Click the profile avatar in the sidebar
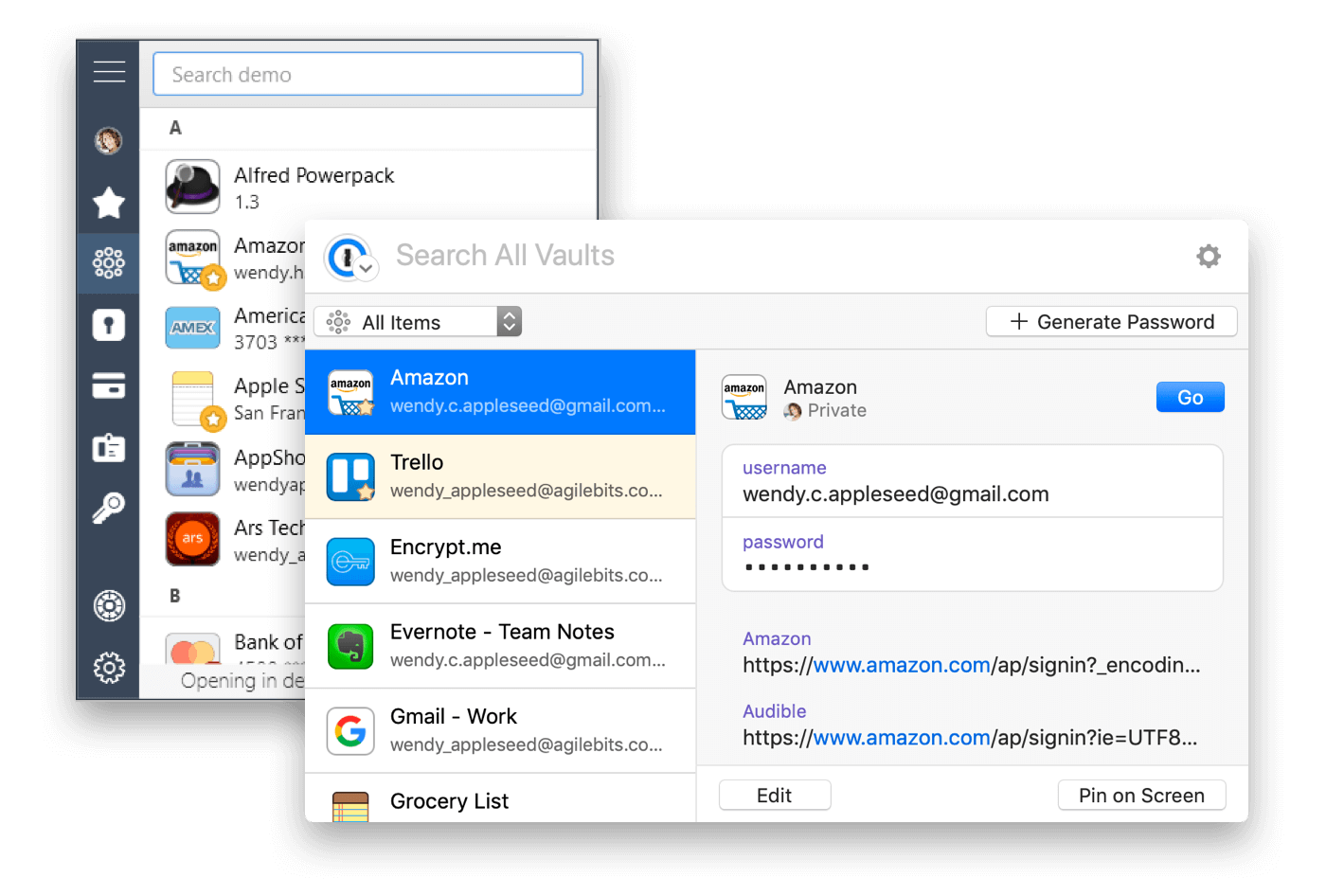Screen dimensions: 1326x896 coord(109,140)
